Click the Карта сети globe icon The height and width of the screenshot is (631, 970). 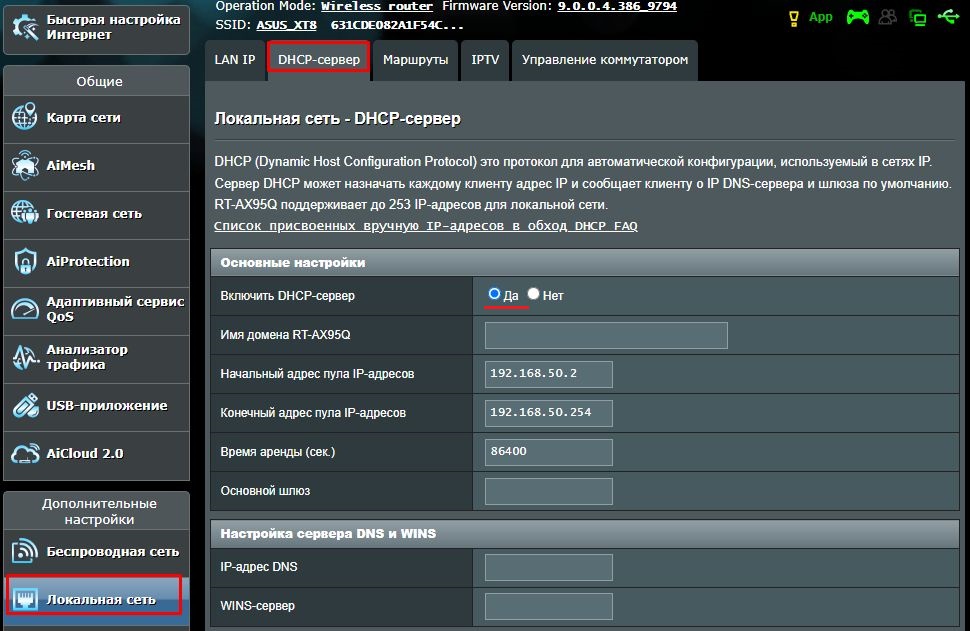point(25,117)
